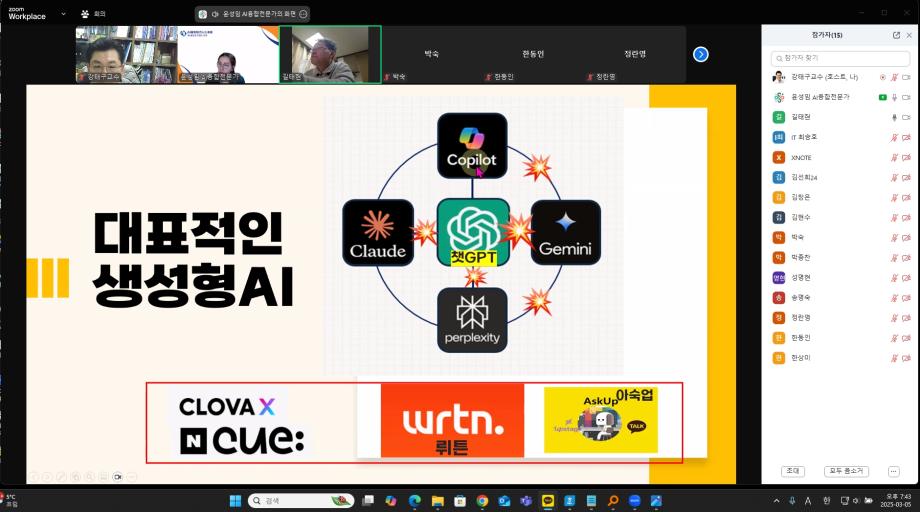Click the CLOVA X logo on slide
Viewport: 920px width, 512px height.
point(227,406)
